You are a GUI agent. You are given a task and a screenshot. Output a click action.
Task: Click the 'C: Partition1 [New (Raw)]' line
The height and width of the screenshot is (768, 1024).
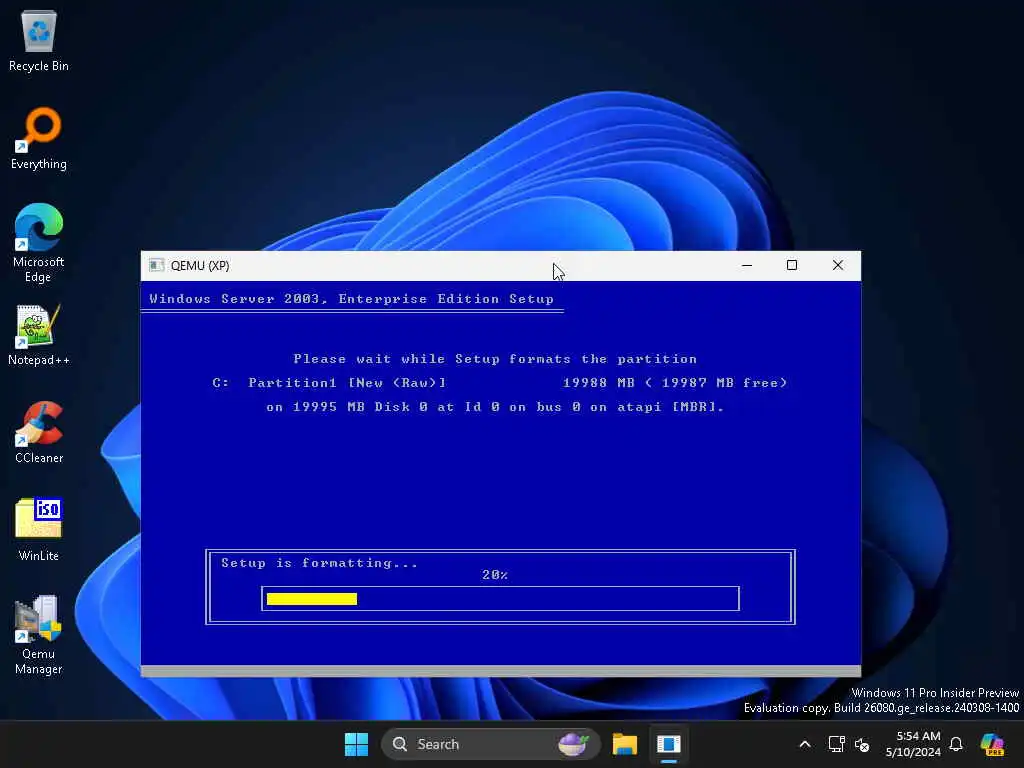click(500, 383)
